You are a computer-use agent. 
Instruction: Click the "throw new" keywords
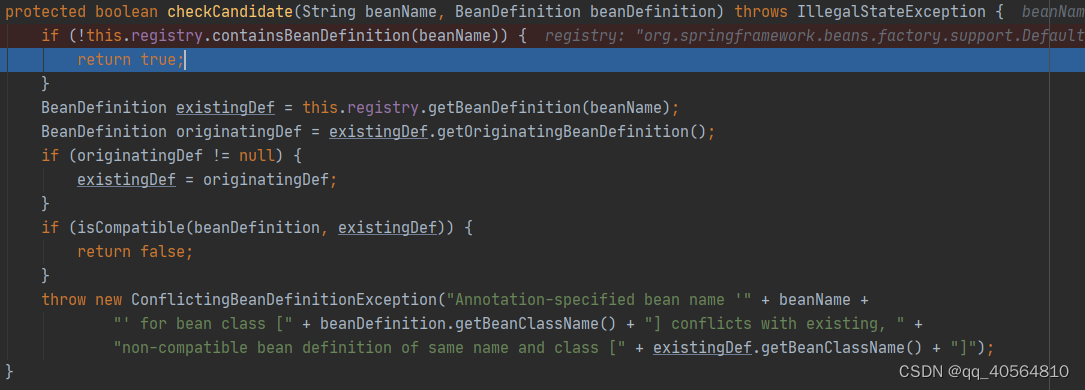[x=82, y=299]
